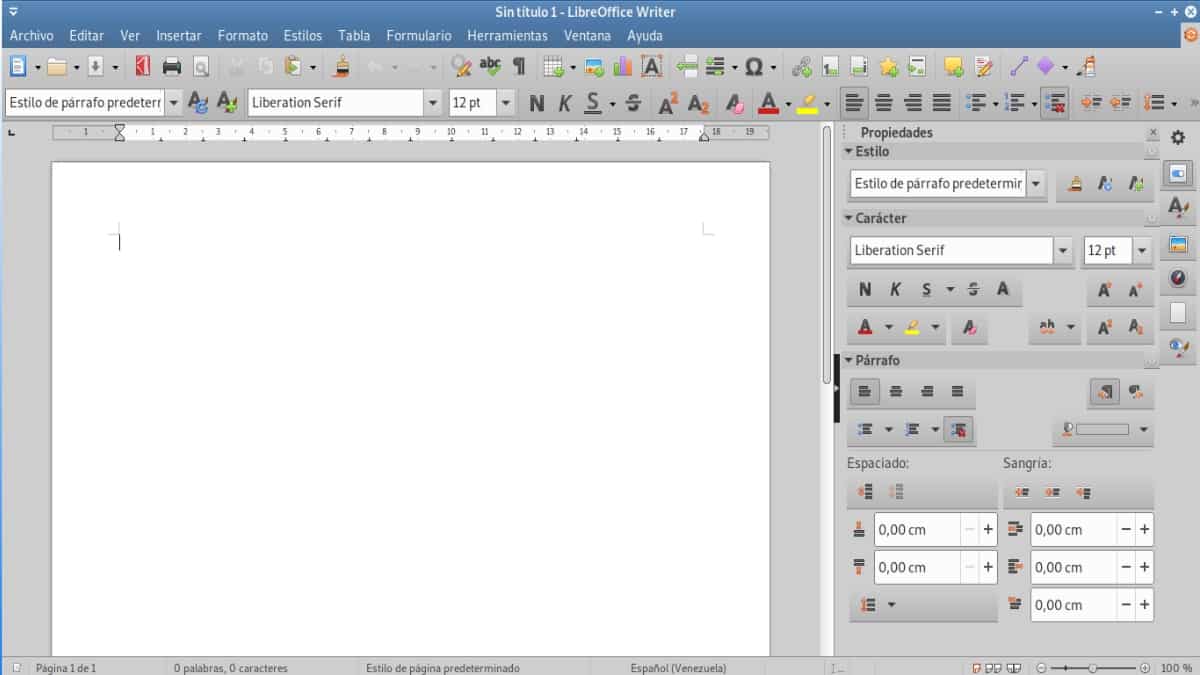Apply bold formatting with the N icon
Viewport: 1200px width, 675px height.
537,102
